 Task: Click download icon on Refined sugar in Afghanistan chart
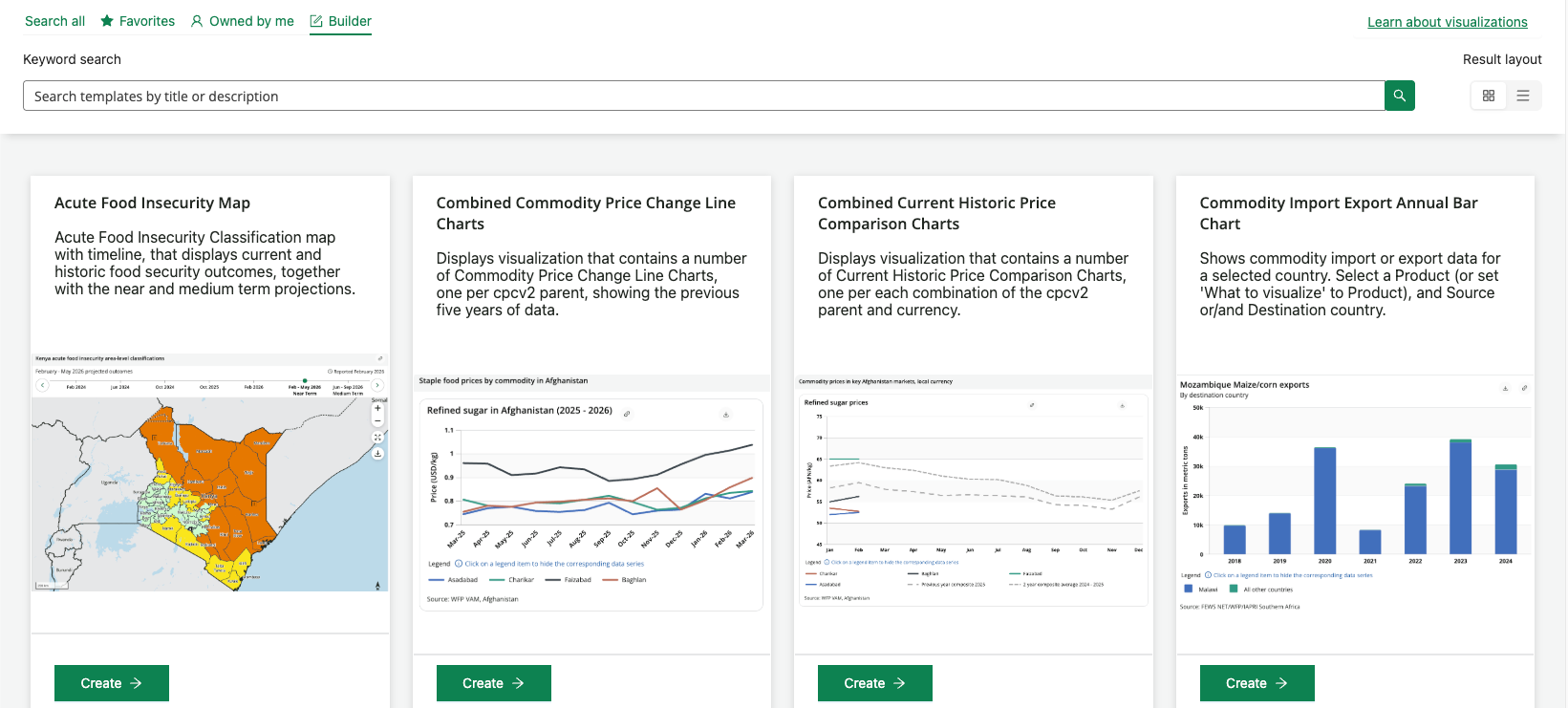[726, 415]
